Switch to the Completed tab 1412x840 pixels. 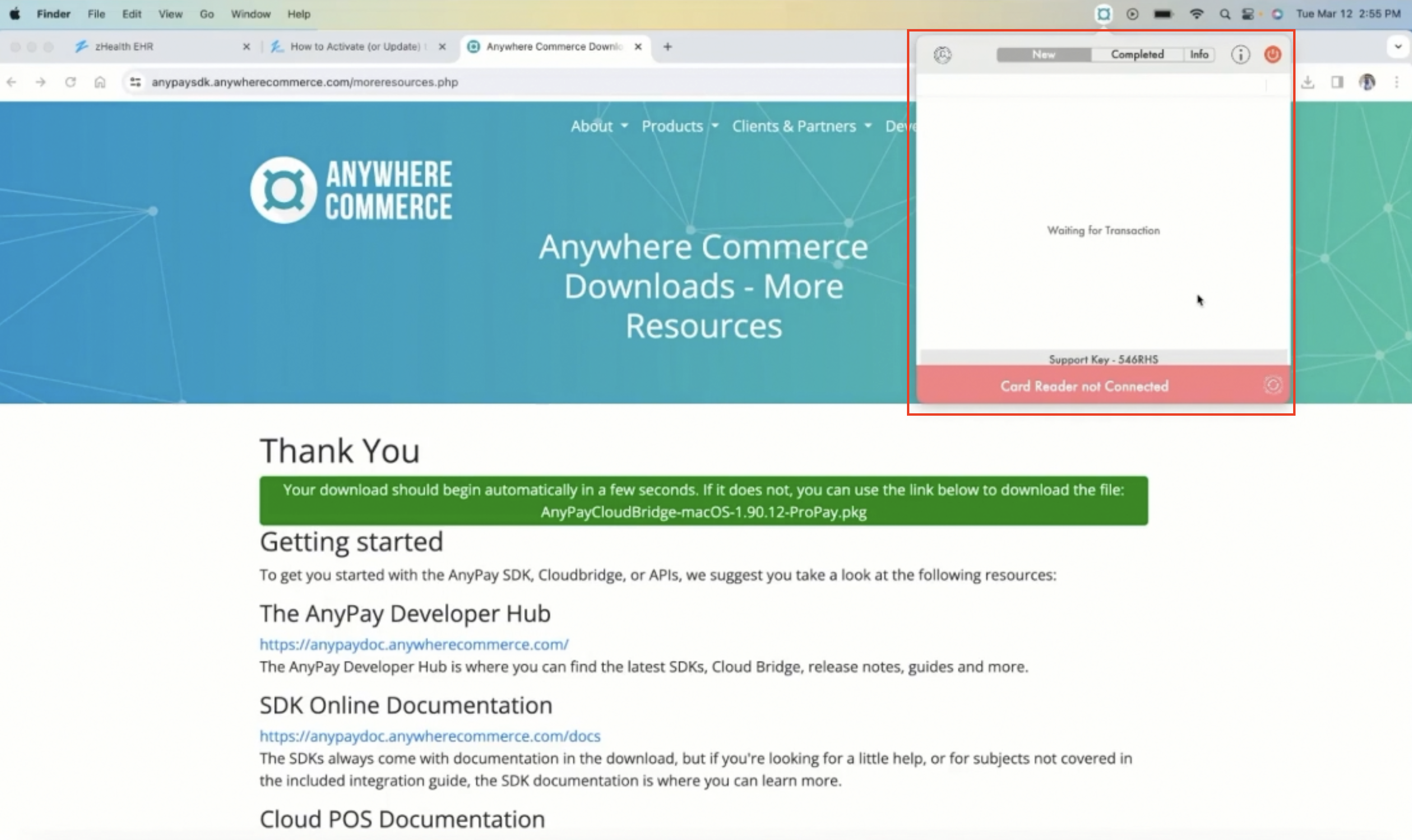[x=1138, y=54]
